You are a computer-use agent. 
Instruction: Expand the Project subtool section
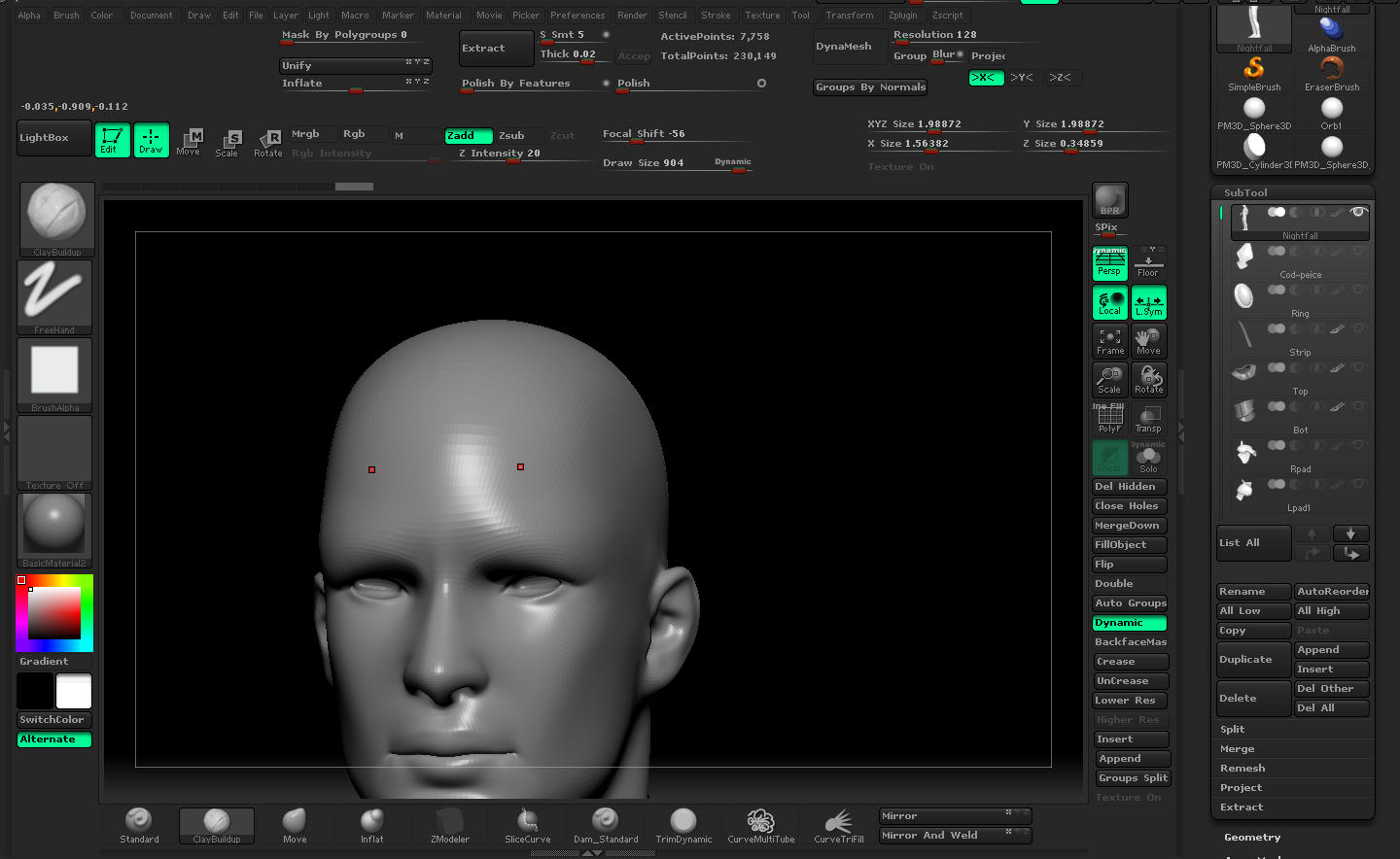pos(1242,788)
